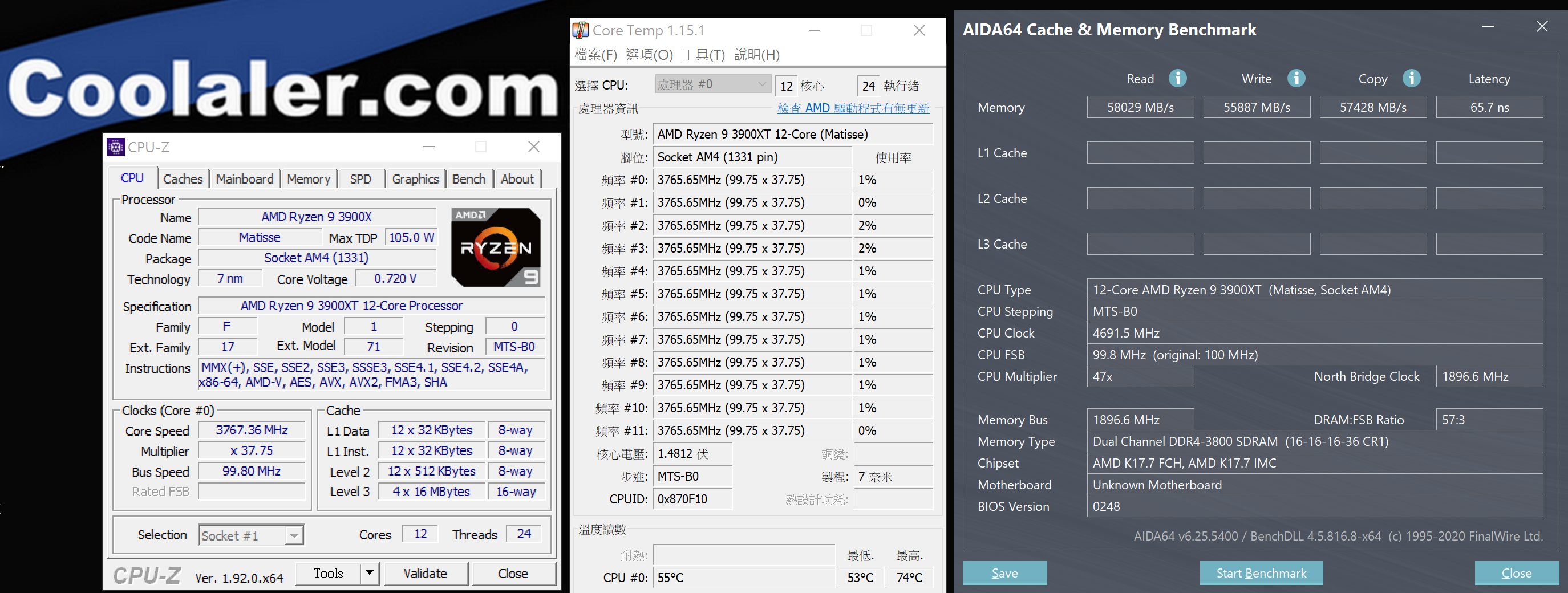Click the DRAM:FSB Ratio value 57:3
The width and height of the screenshot is (1568, 593).
point(1489,420)
